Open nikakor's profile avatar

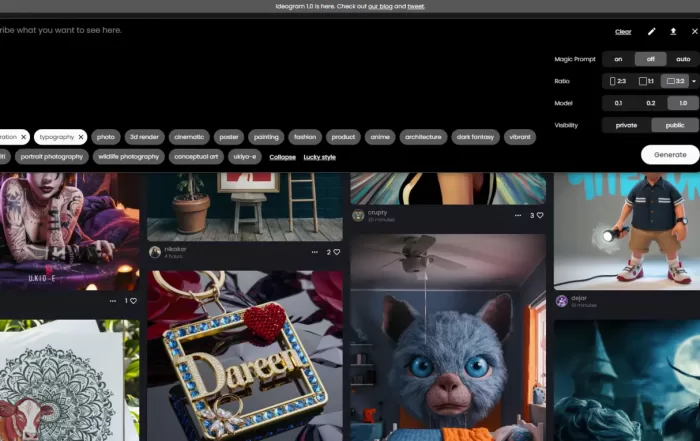tap(155, 252)
